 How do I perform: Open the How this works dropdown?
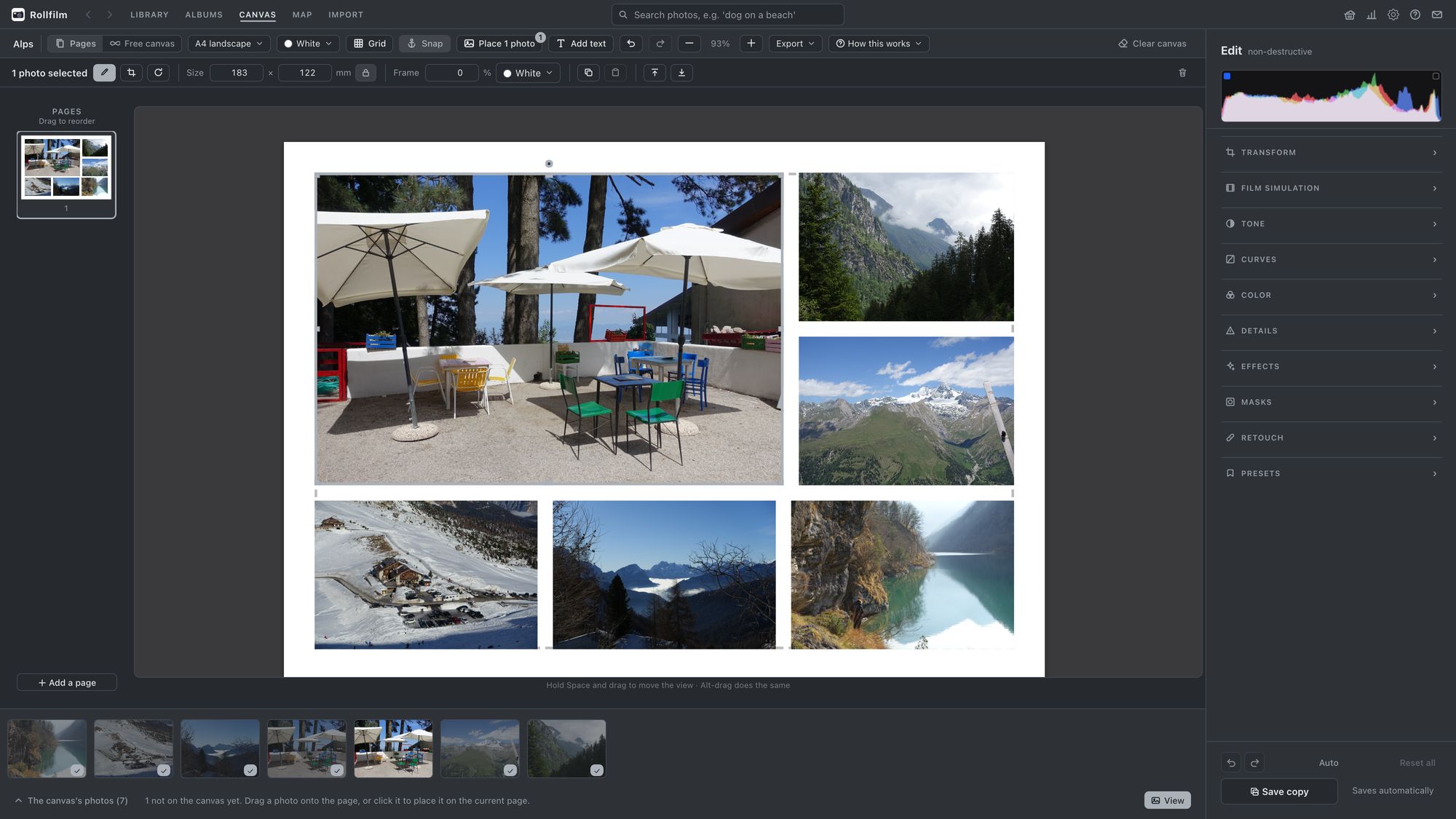point(879,44)
